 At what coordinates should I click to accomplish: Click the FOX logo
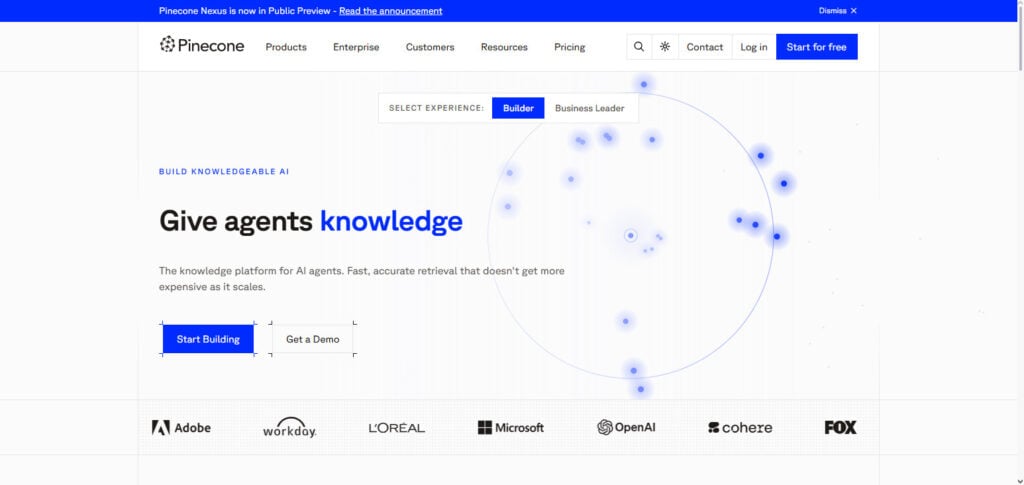coord(840,428)
